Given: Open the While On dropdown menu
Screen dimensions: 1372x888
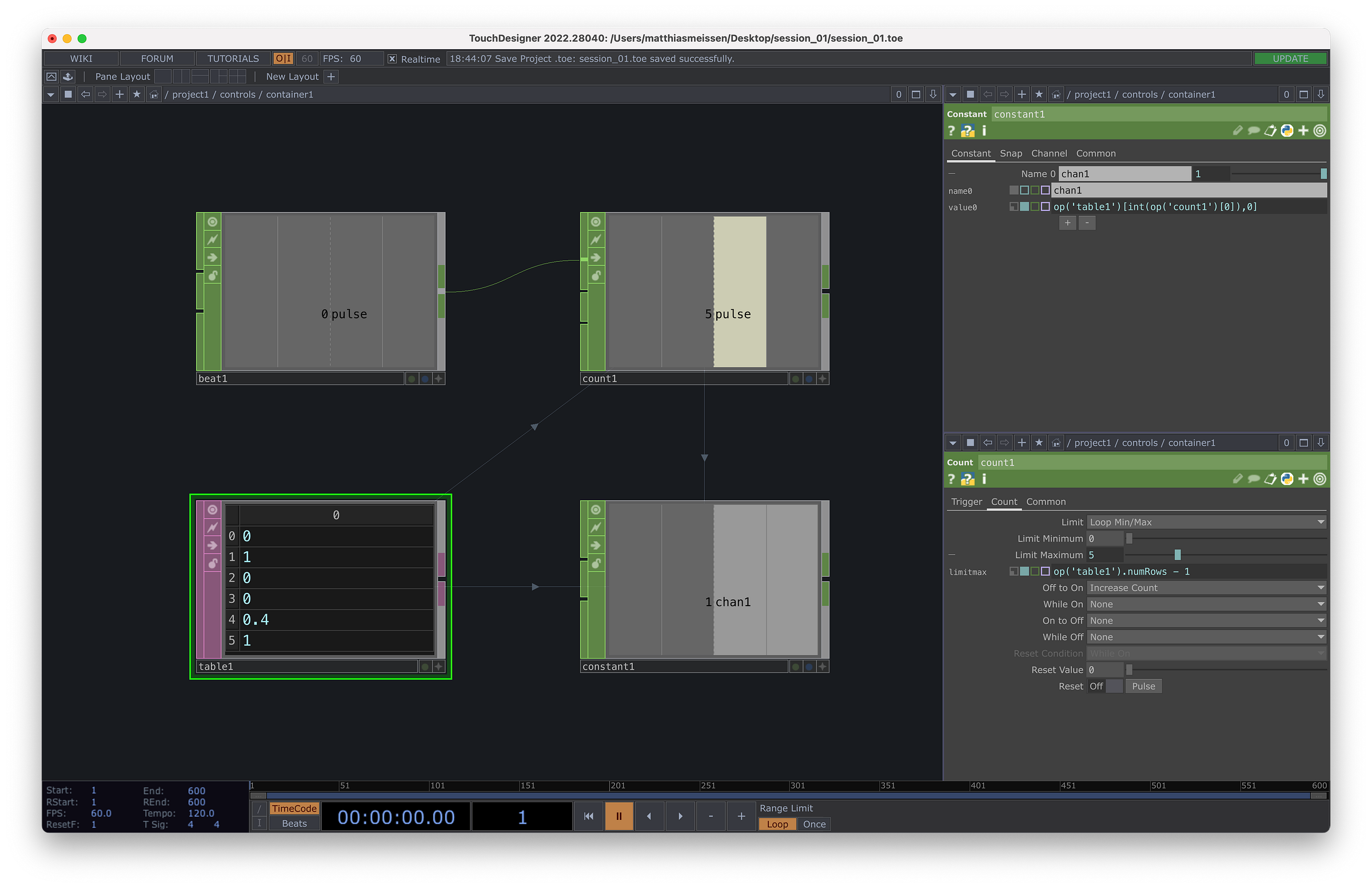Looking at the screenshot, I should pyautogui.click(x=1206, y=604).
